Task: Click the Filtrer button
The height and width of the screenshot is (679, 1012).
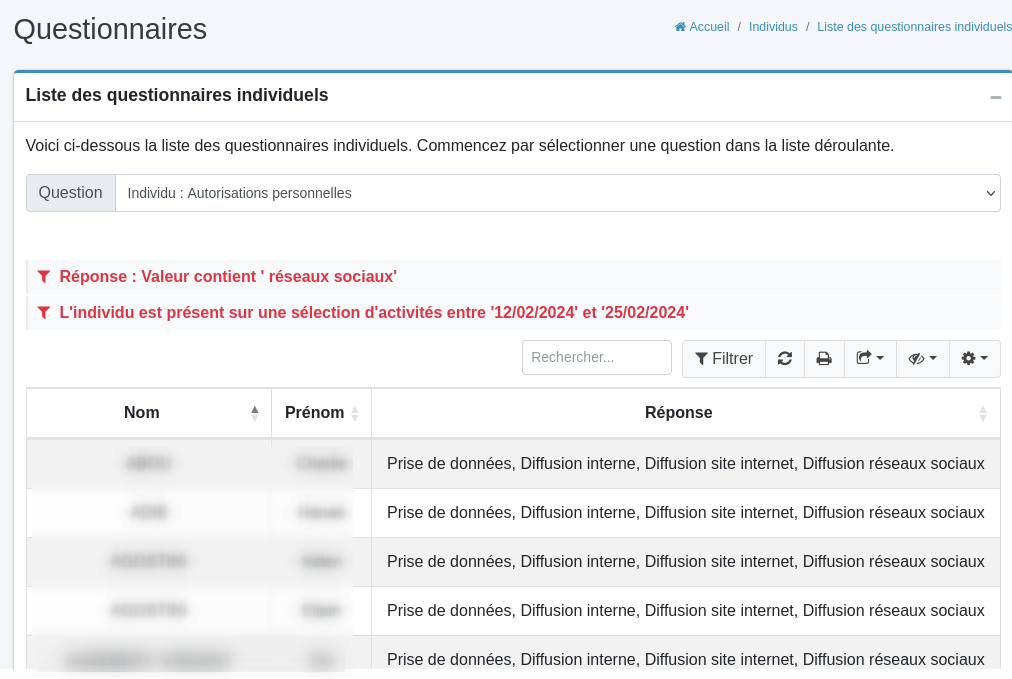Action: click(x=724, y=359)
